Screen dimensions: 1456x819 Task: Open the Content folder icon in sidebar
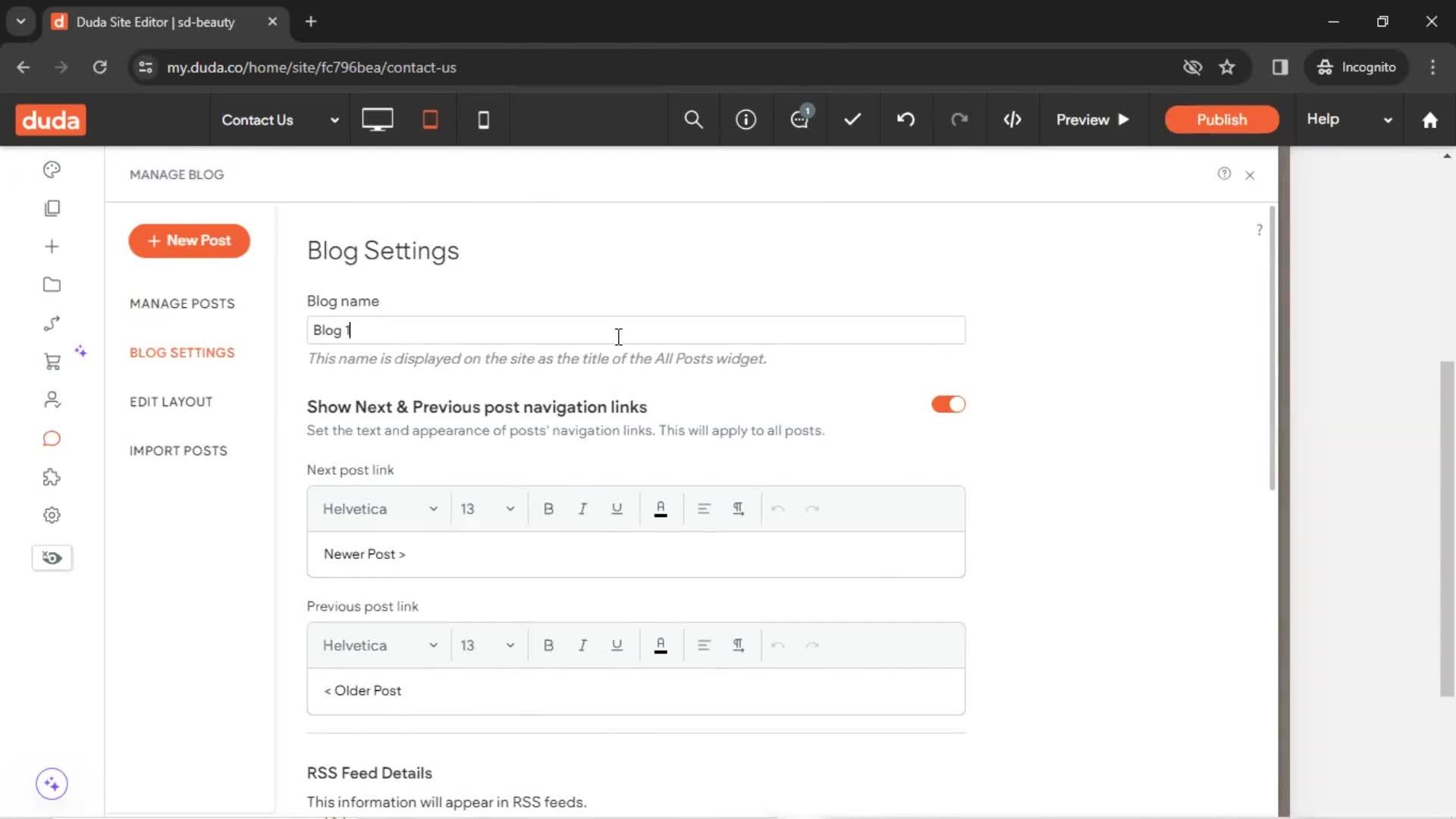click(52, 285)
